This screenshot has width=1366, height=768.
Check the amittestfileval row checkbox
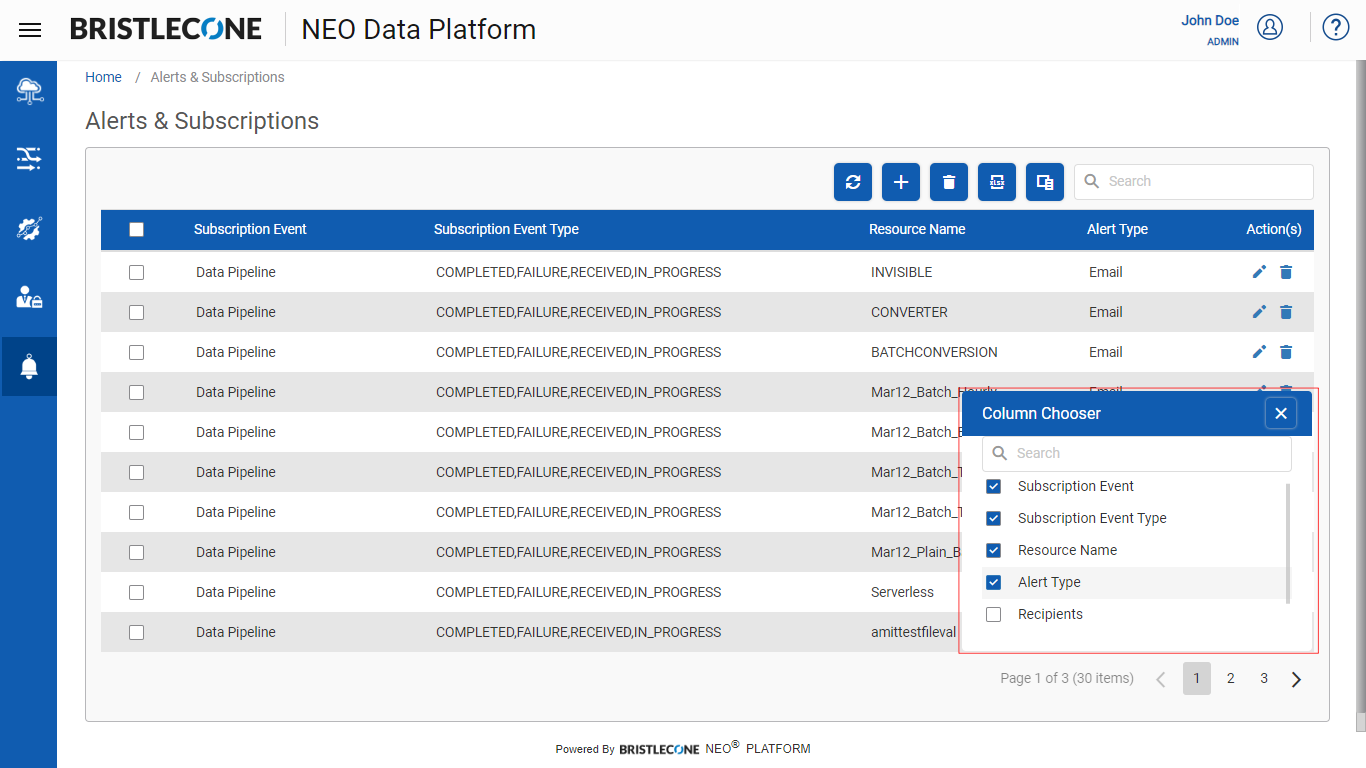(x=137, y=632)
